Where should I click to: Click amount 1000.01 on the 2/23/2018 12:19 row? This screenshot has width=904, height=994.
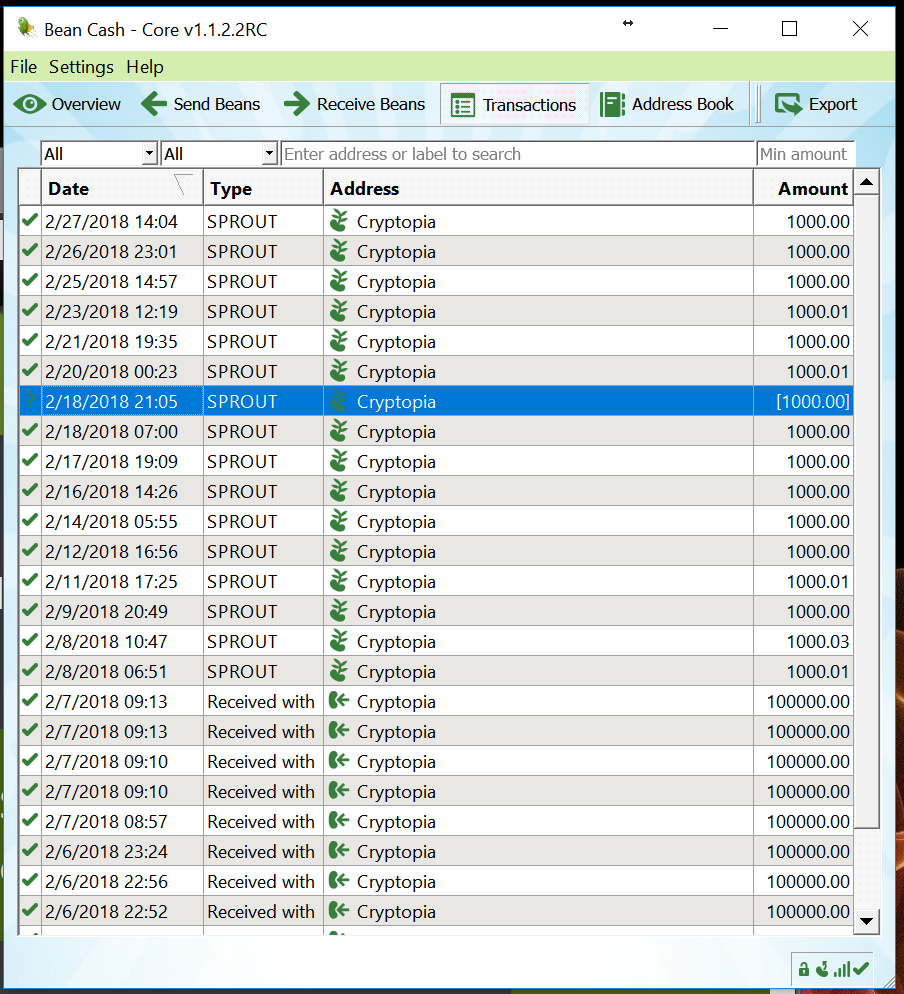(x=818, y=311)
